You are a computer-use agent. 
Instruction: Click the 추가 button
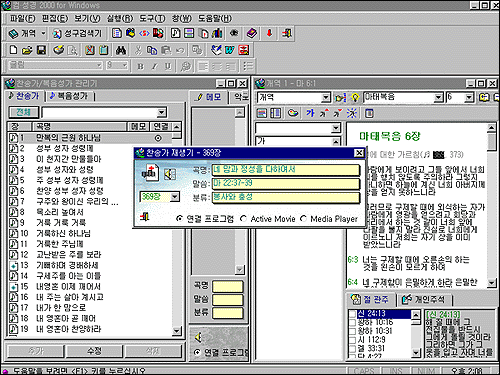[x=35, y=351]
